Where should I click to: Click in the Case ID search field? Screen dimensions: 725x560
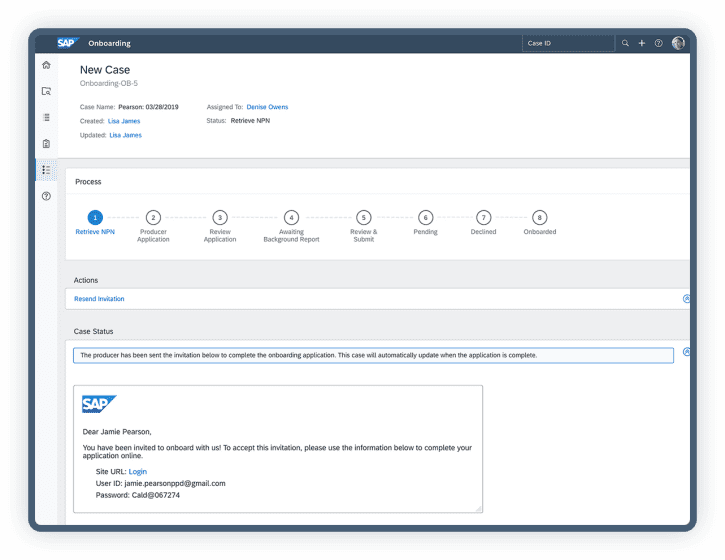pos(568,43)
